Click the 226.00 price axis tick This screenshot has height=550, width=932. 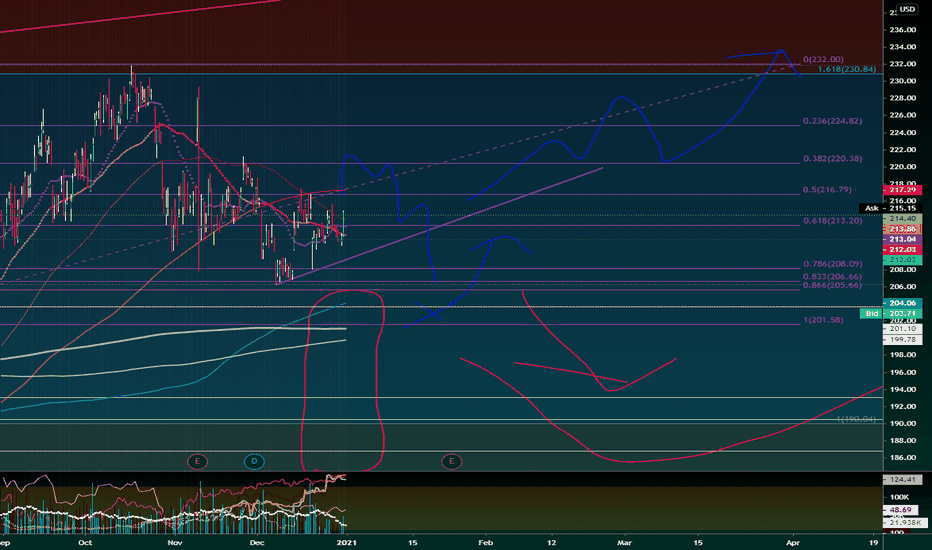pos(902,115)
